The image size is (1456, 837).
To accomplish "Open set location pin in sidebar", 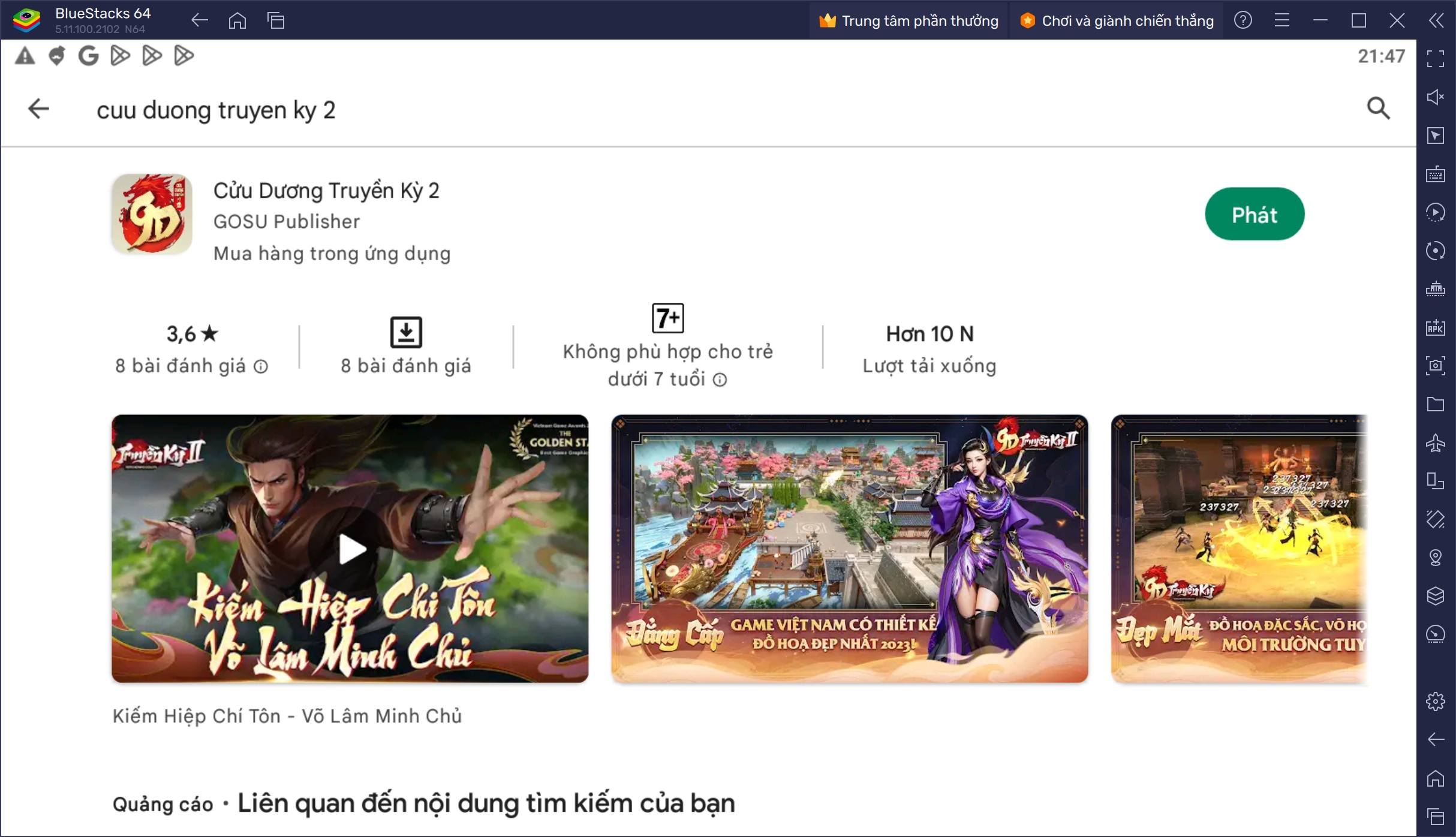I will [1436, 558].
